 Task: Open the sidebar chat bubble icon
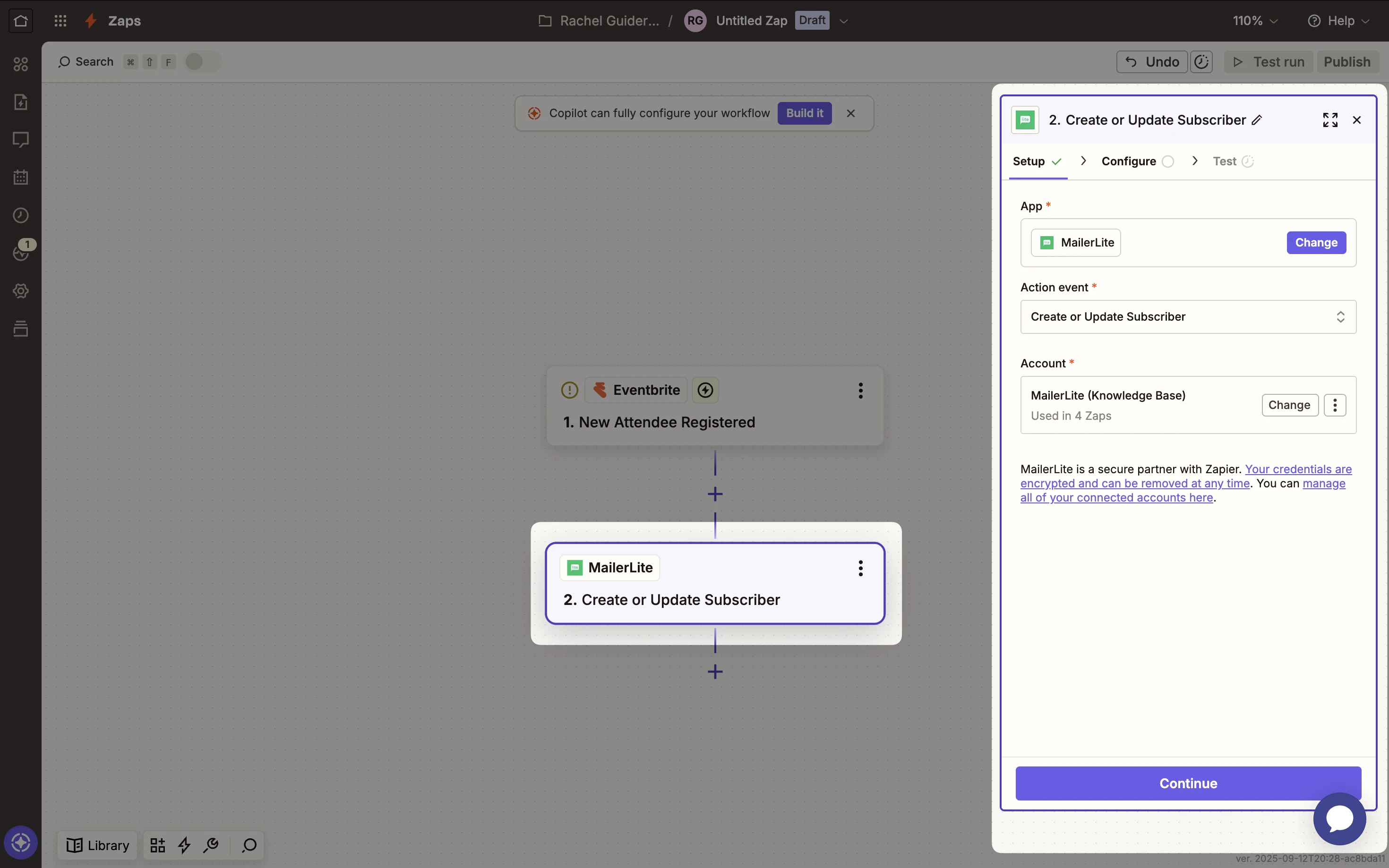coord(21,139)
